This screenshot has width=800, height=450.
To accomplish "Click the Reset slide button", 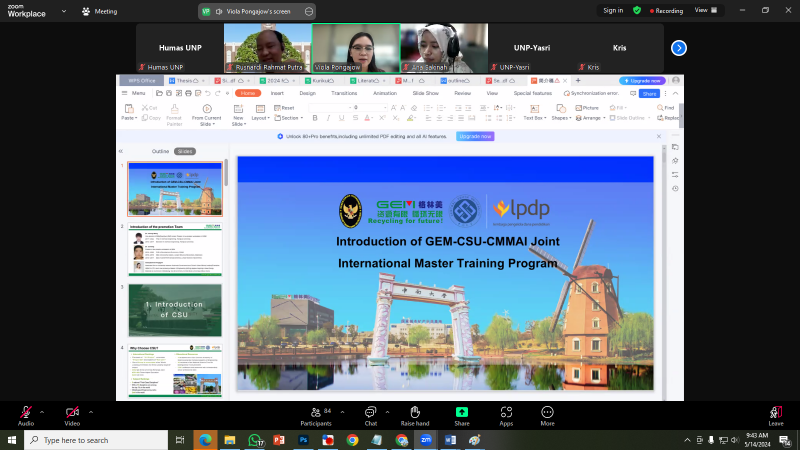I will (x=284, y=108).
